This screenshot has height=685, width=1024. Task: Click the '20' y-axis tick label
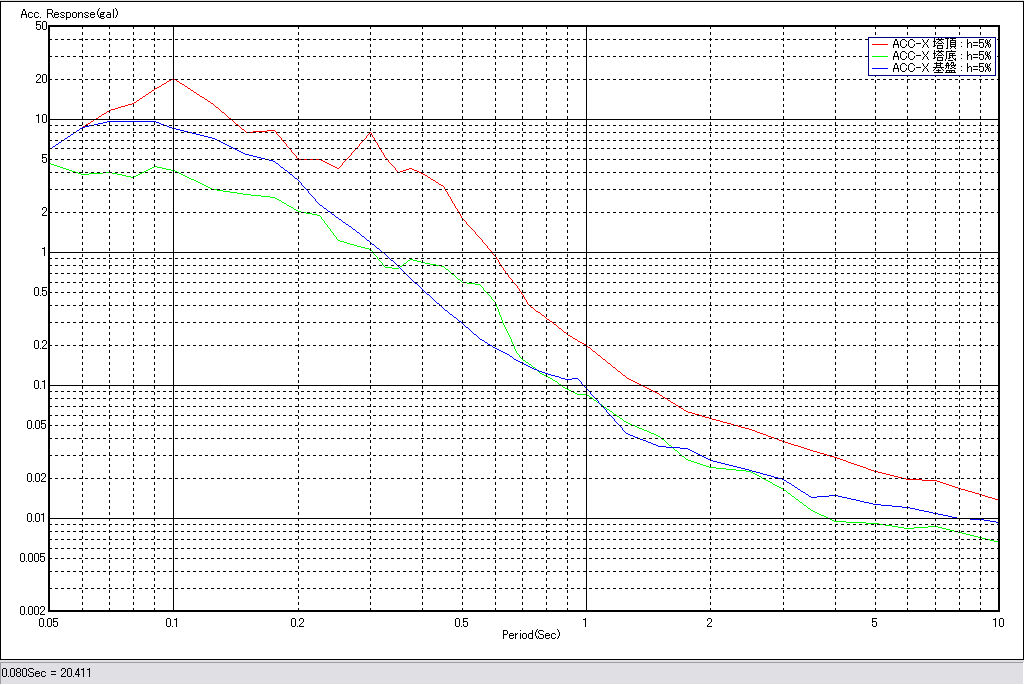[x=41, y=79]
